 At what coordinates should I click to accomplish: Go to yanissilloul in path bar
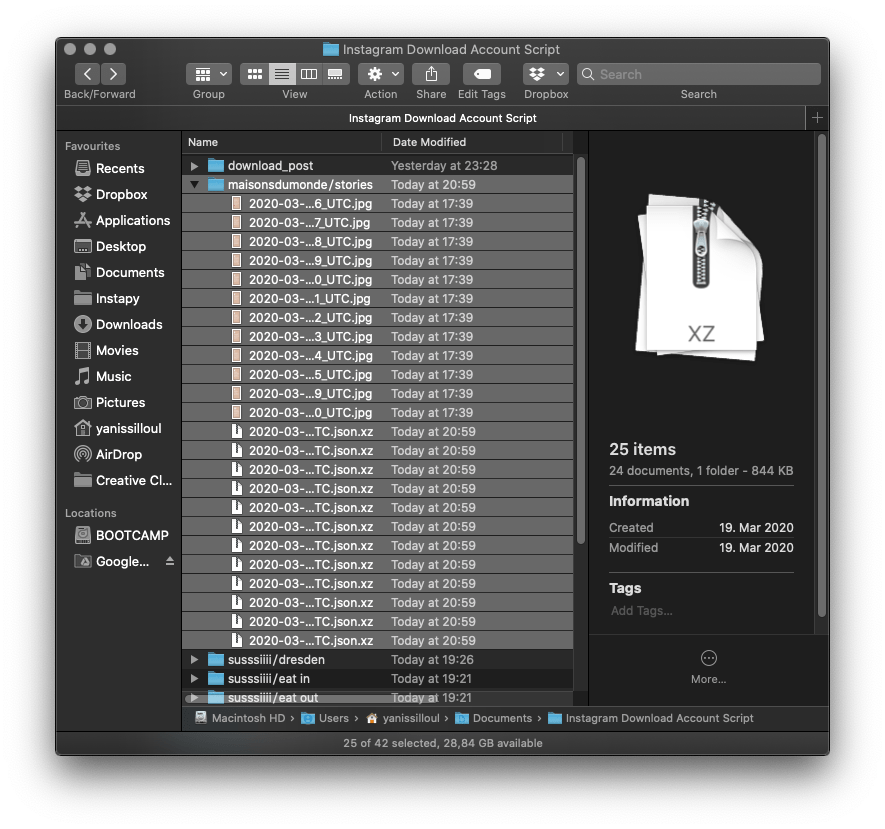pos(402,718)
